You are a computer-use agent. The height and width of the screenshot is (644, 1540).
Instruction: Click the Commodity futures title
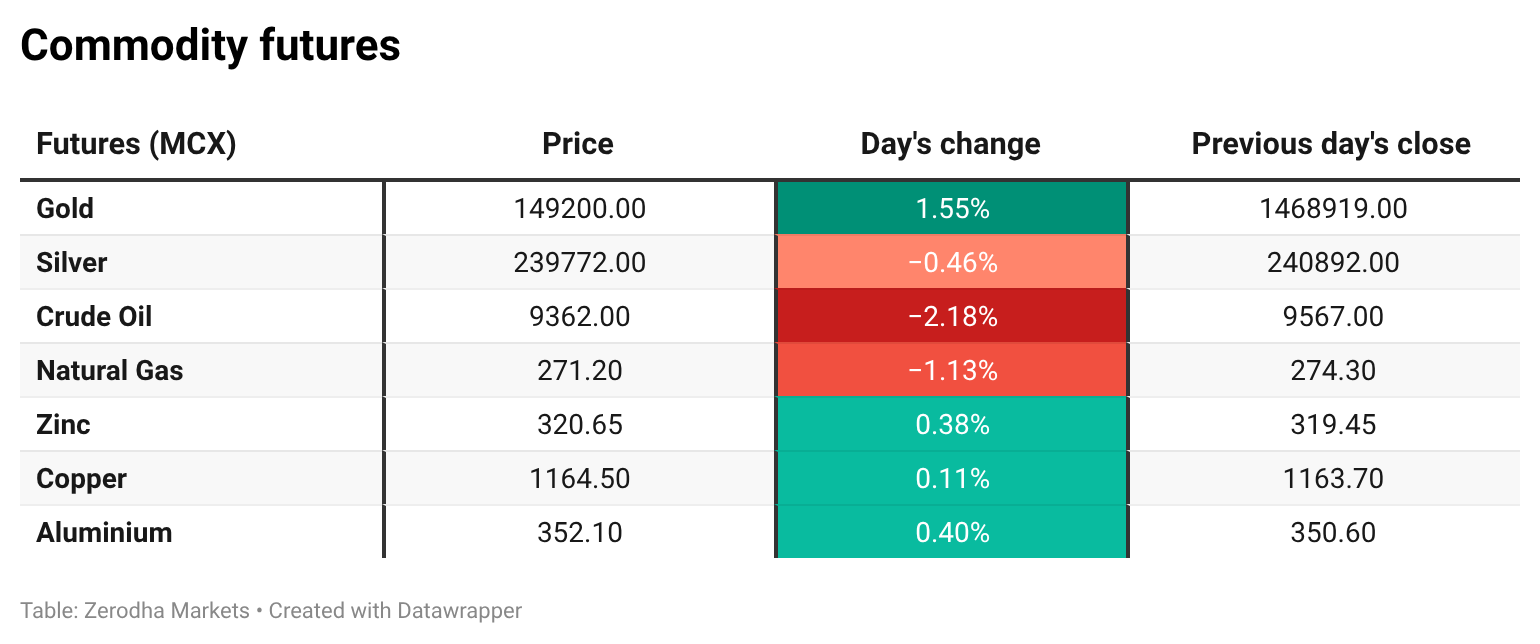tap(210, 46)
